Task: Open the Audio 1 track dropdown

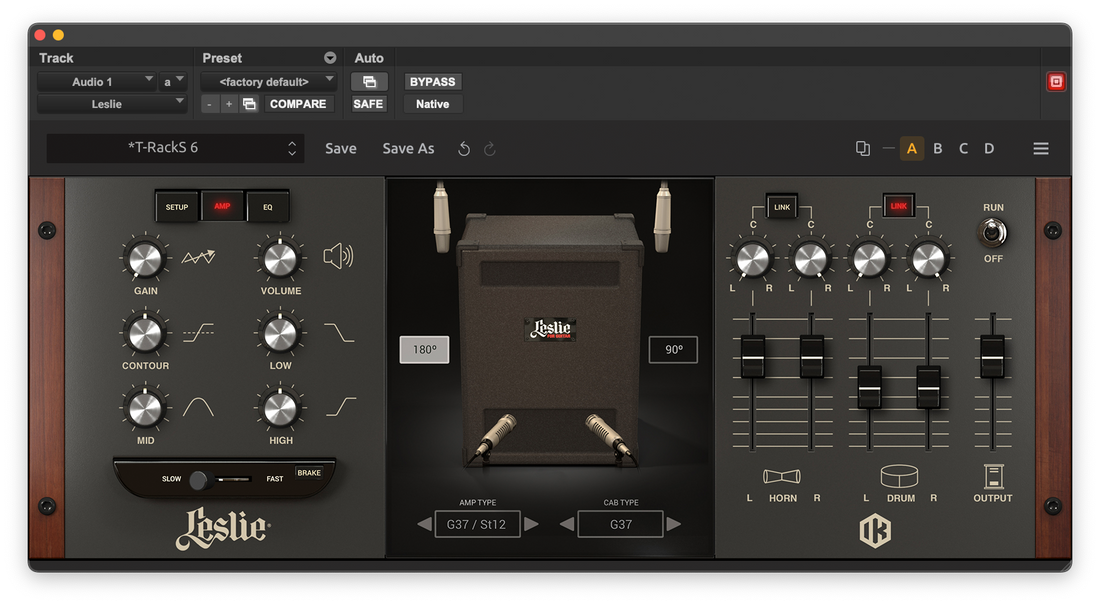Action: click(97, 81)
